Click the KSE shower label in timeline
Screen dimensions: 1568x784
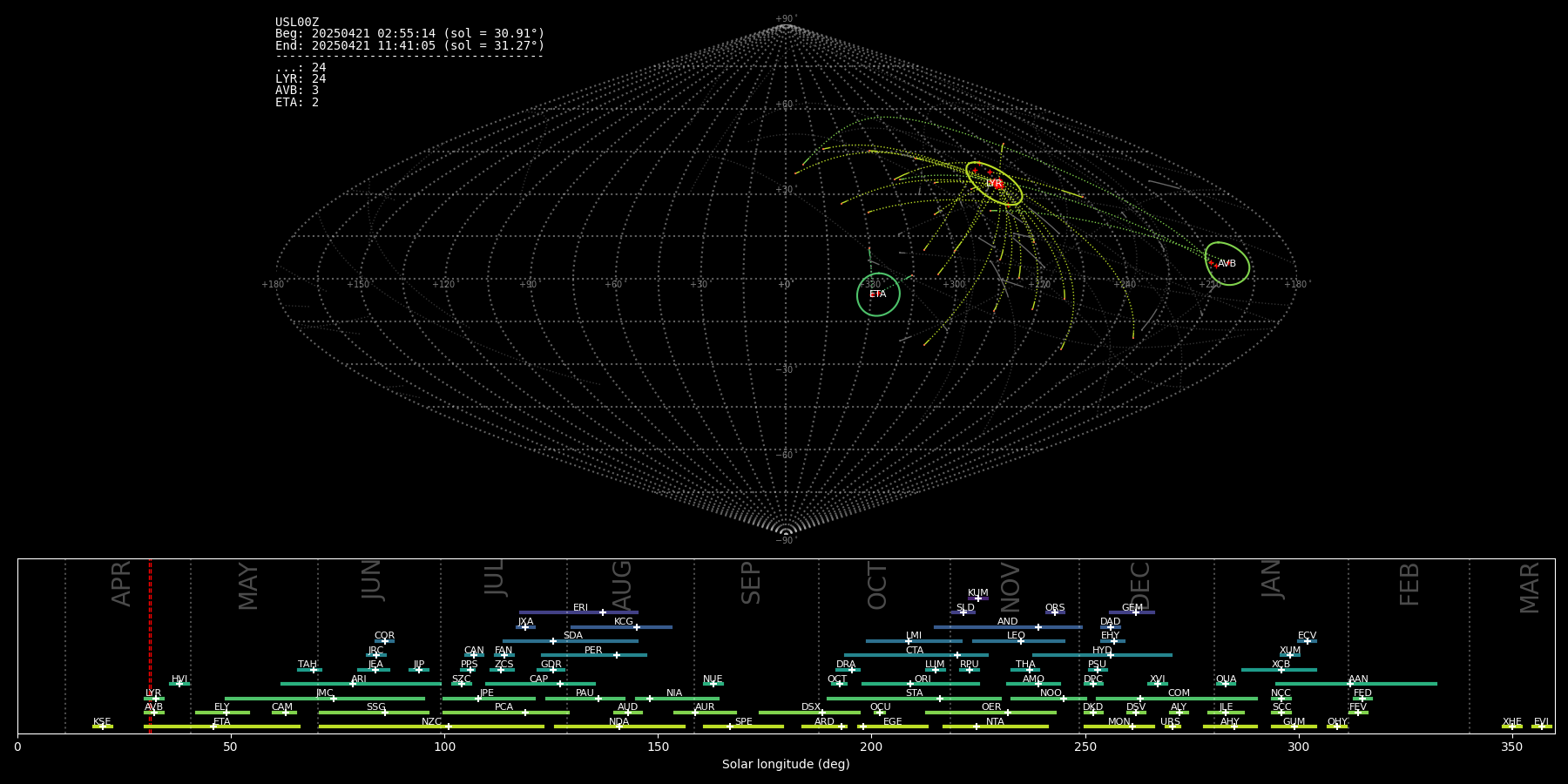click(x=102, y=722)
